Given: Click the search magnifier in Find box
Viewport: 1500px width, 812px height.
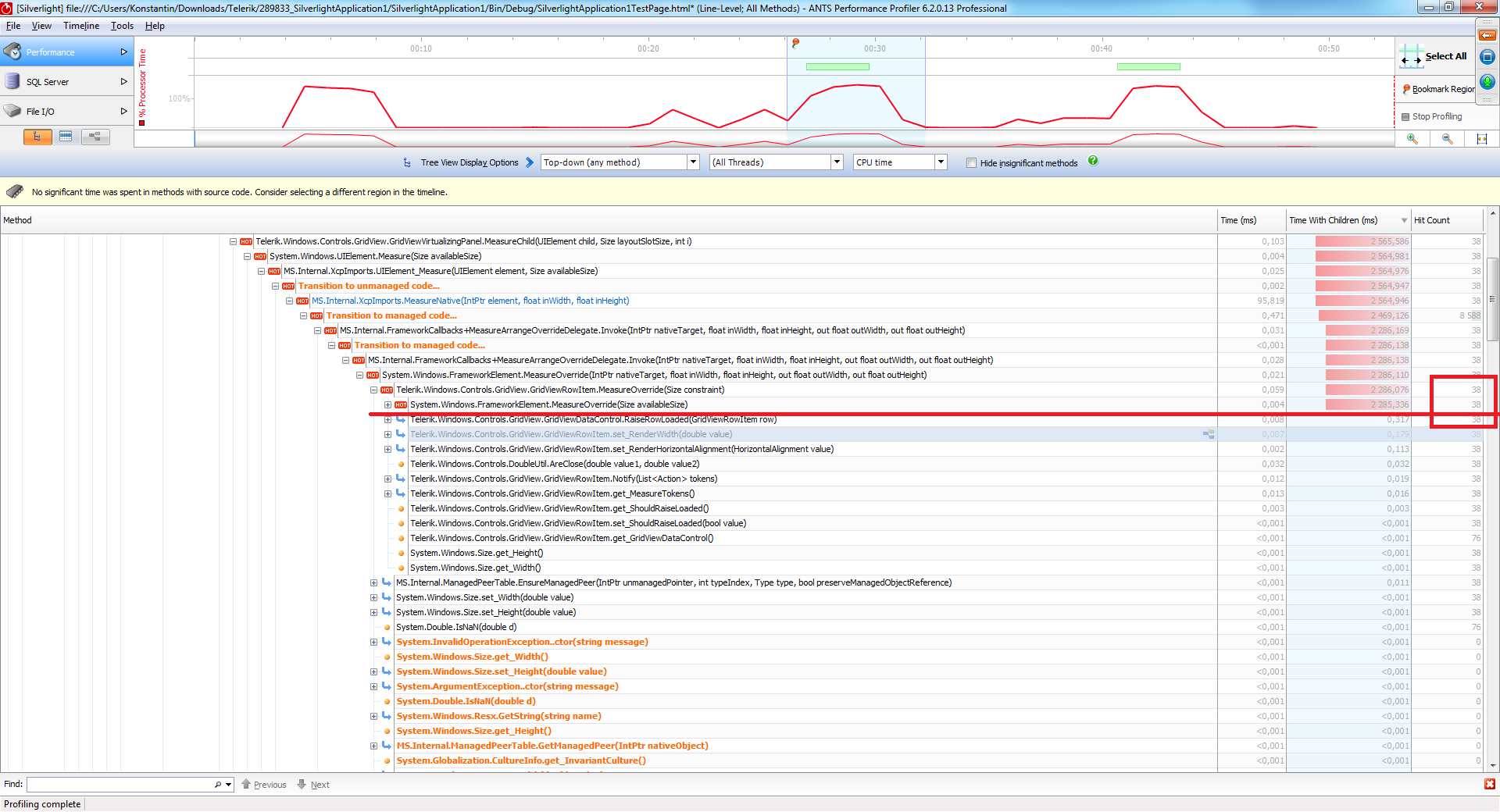Looking at the screenshot, I should point(218,785).
